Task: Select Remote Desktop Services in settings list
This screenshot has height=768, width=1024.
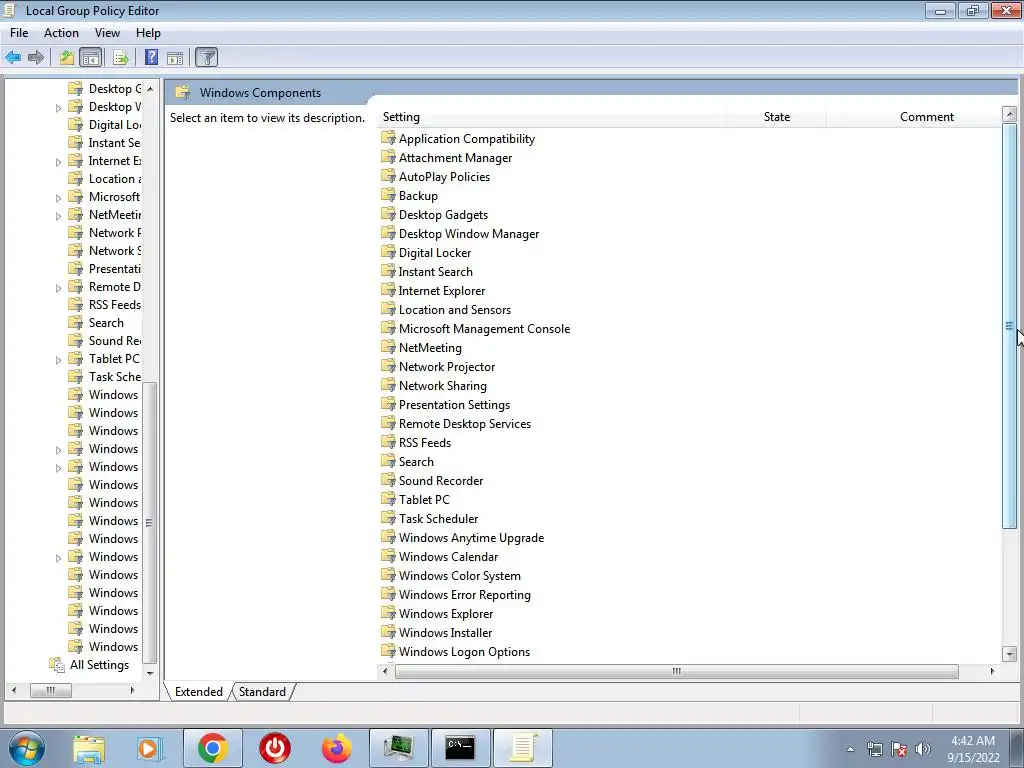Action: [x=464, y=423]
